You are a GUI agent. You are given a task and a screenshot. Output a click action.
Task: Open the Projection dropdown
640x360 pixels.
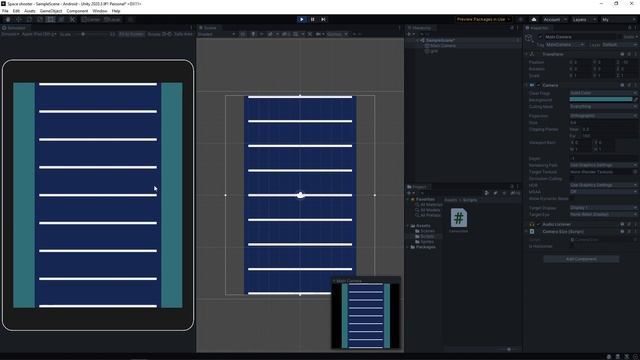click(x=603, y=116)
